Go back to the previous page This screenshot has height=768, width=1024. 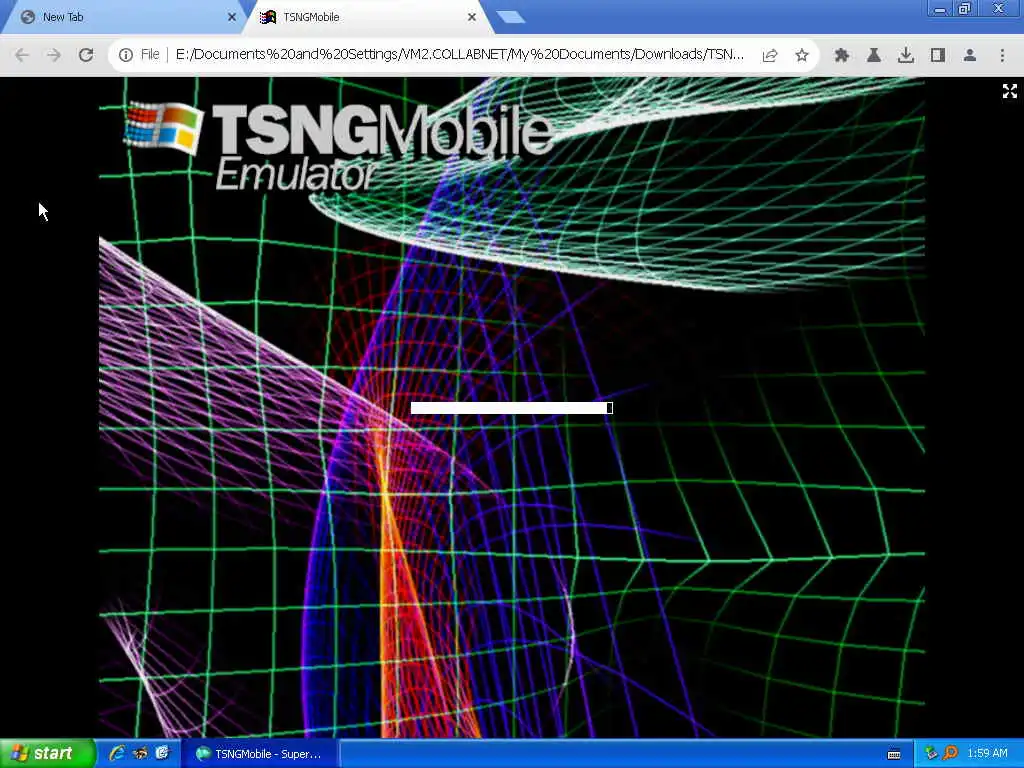pos(22,55)
